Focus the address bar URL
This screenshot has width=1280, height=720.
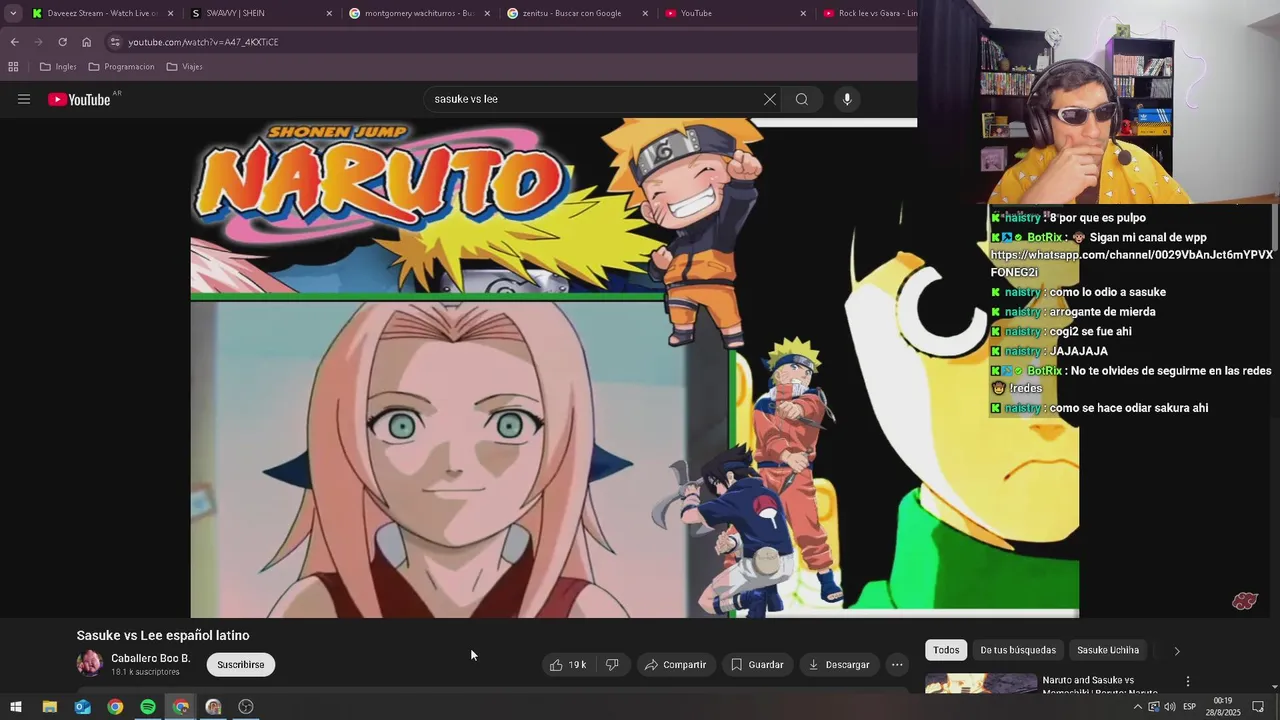[203, 42]
